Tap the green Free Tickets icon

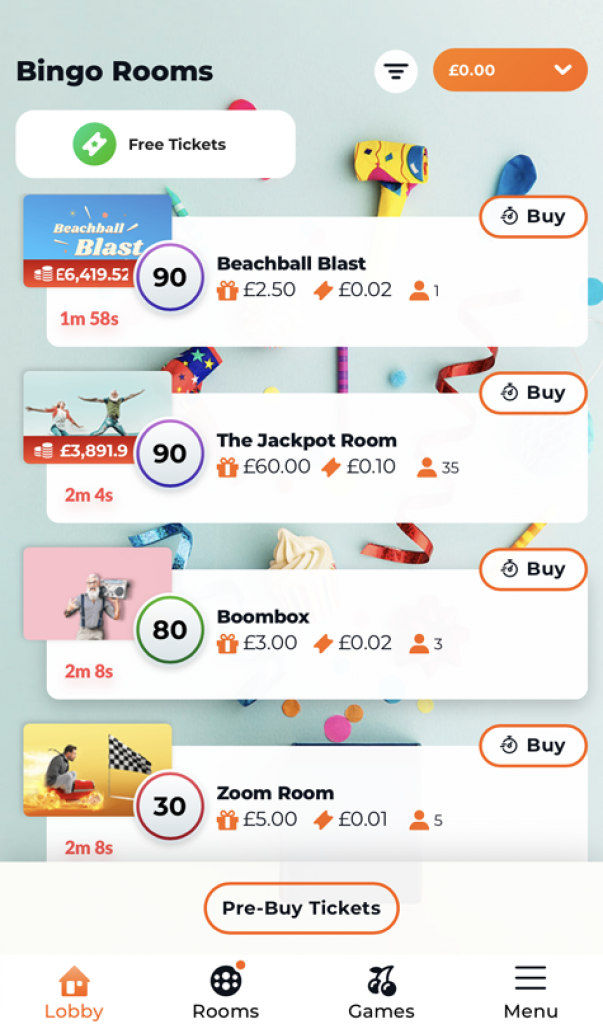[x=95, y=144]
